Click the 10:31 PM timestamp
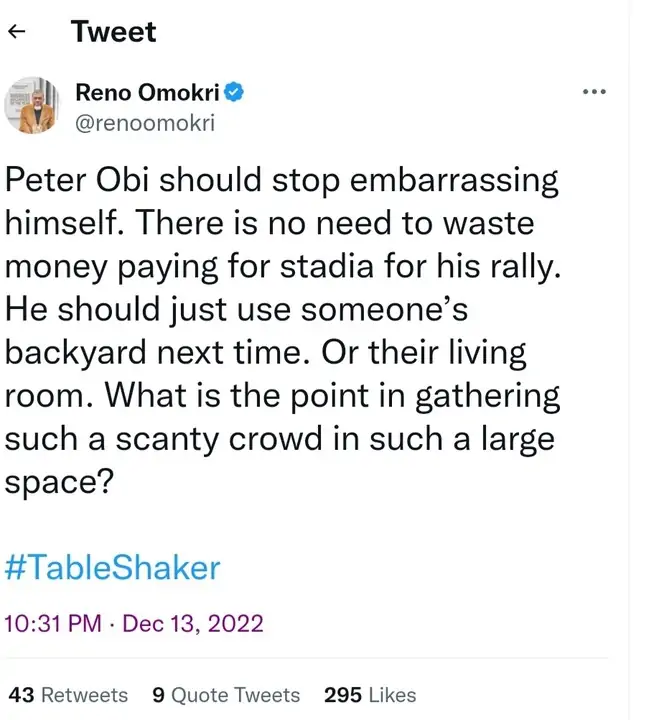Viewport: 649px width, 720px height. tap(52, 624)
